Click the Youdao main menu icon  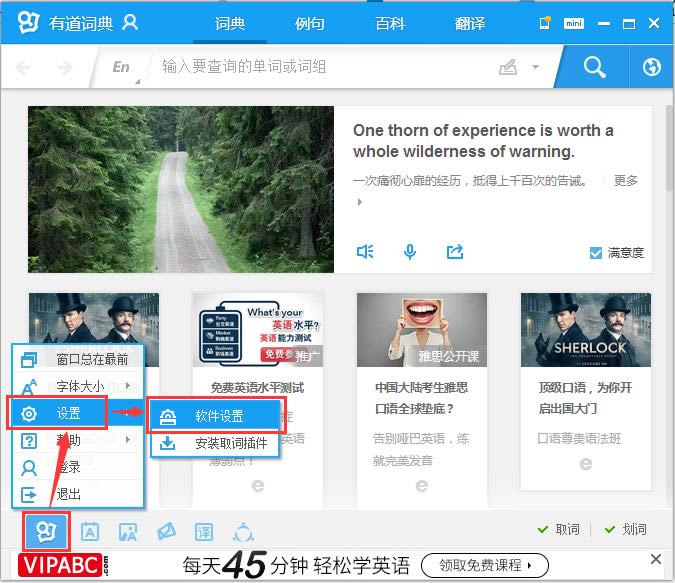46,531
